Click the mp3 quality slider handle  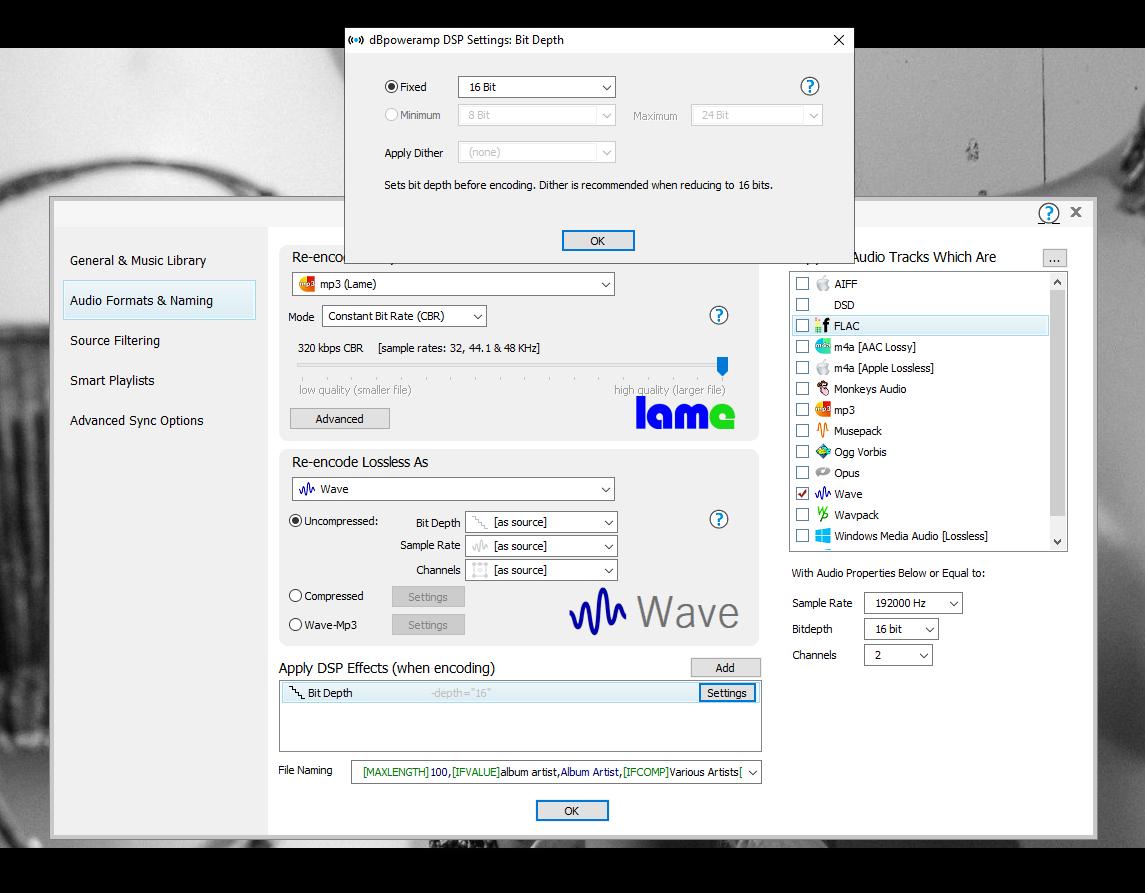tap(722, 367)
